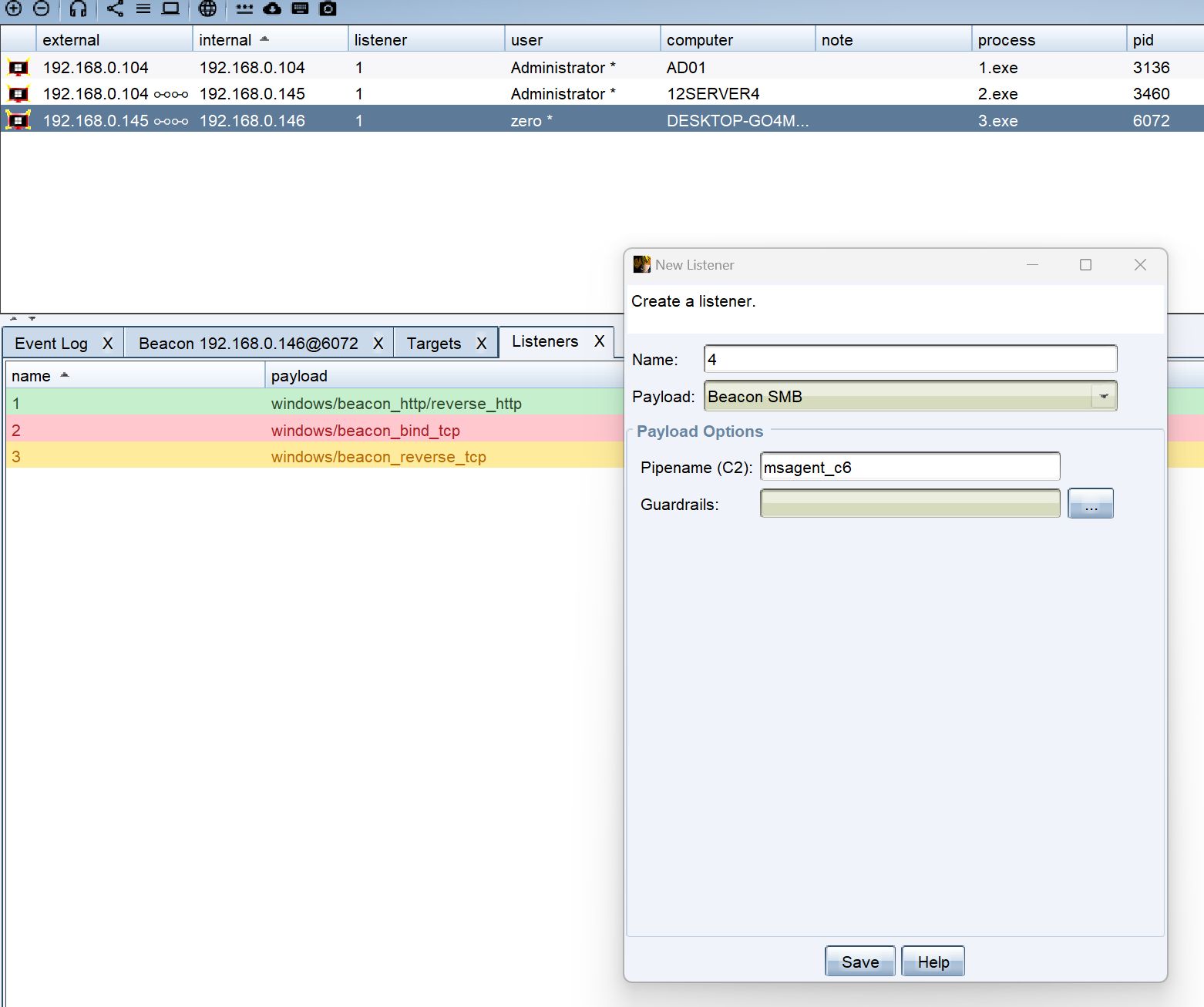
Task: Sort sessions by the internal column header
Action: [x=225, y=40]
